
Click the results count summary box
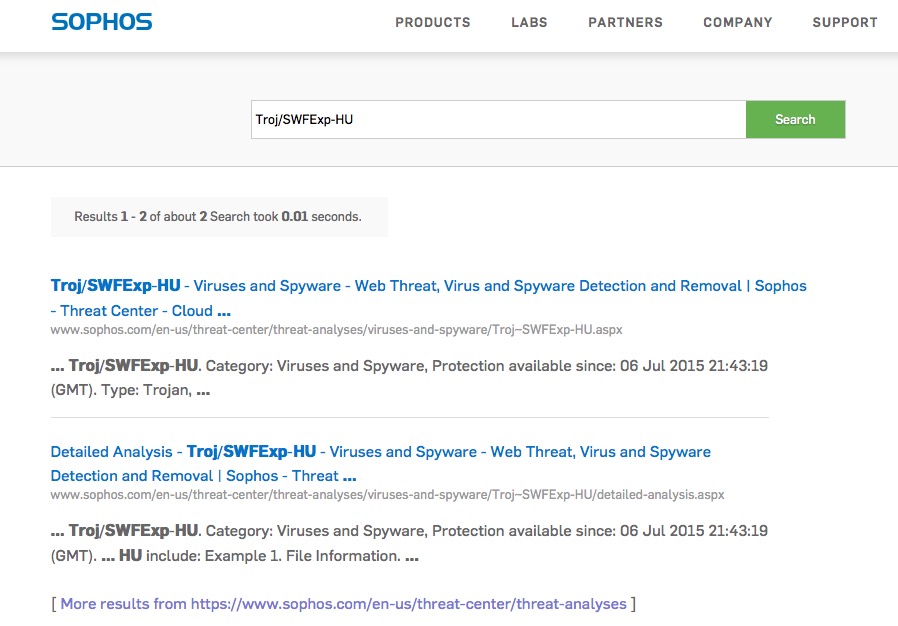(x=219, y=216)
